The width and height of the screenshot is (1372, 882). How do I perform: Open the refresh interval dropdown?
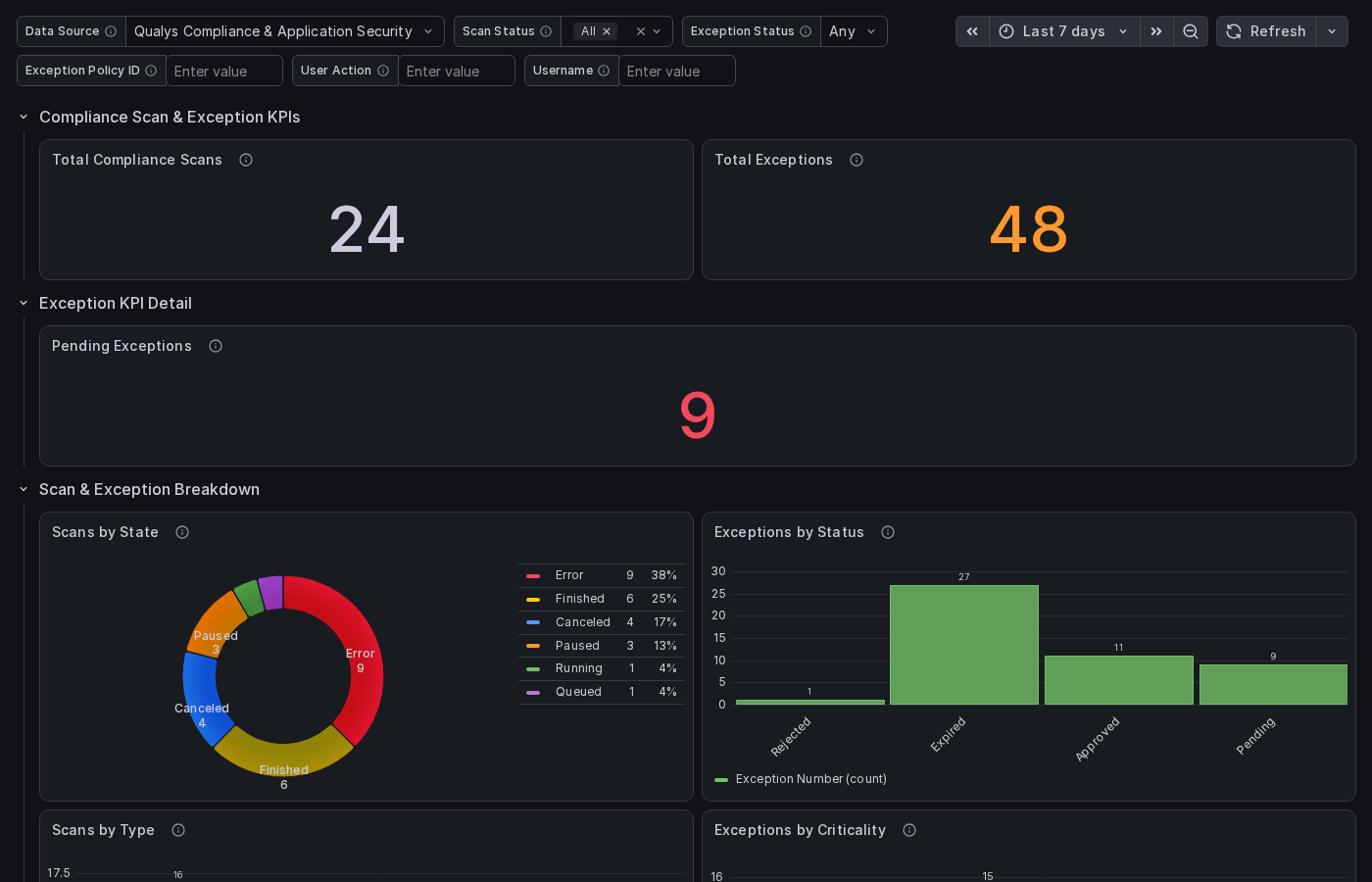click(x=1332, y=31)
